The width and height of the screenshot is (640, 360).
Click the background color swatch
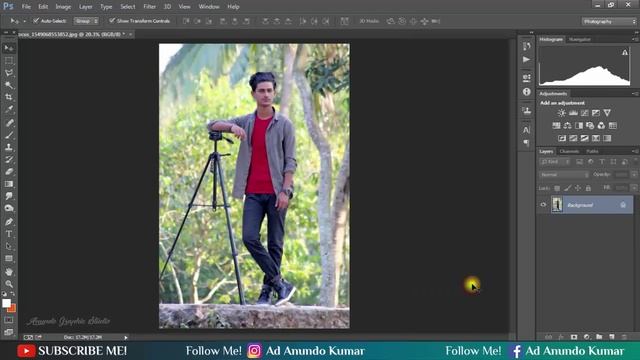(12, 308)
